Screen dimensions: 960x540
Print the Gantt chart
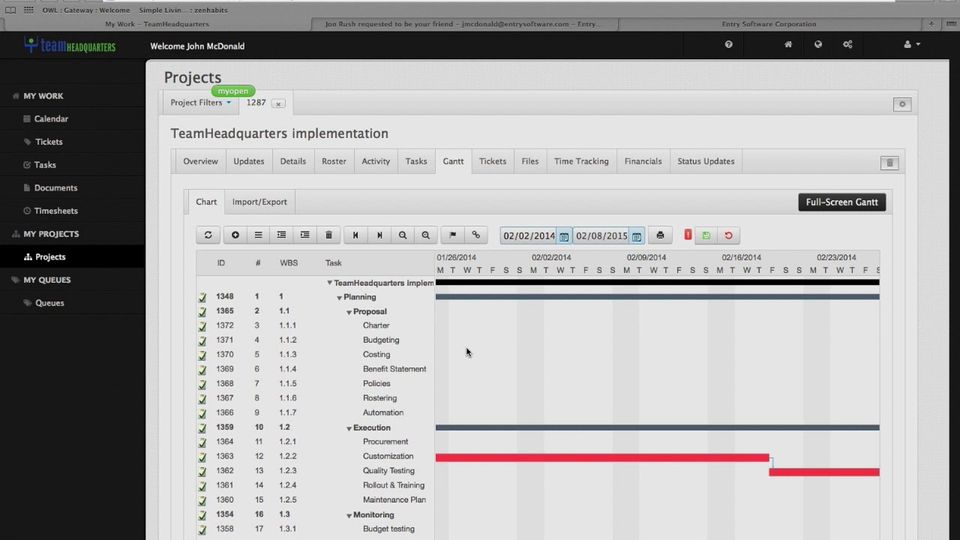660,235
